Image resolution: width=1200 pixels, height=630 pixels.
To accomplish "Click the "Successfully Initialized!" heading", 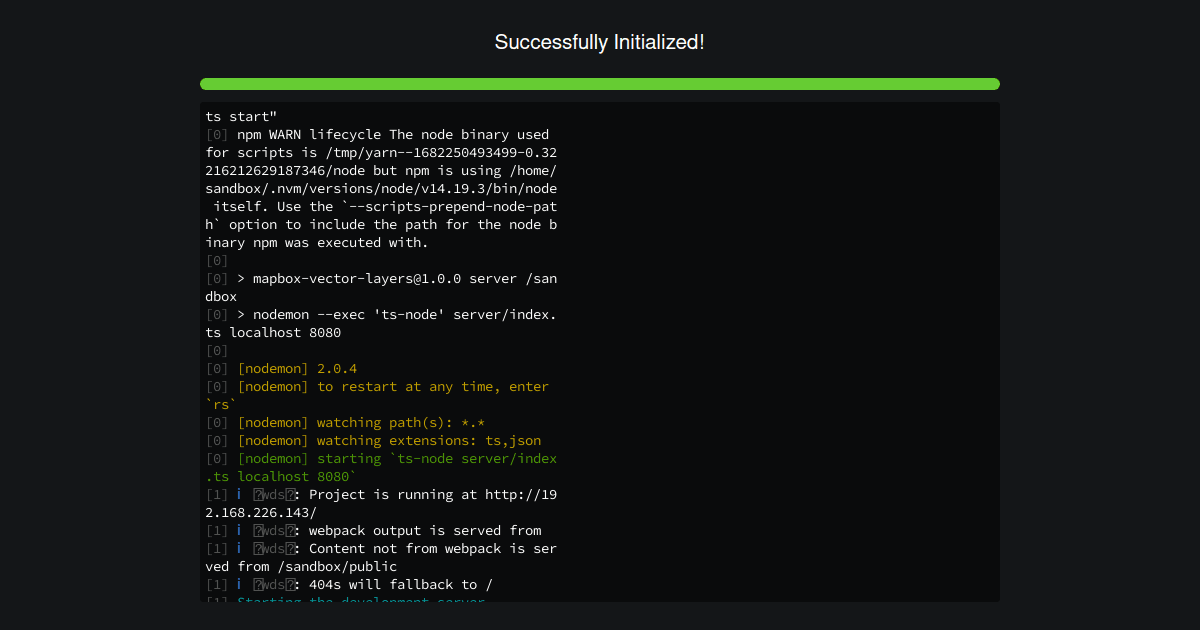I will [600, 42].
